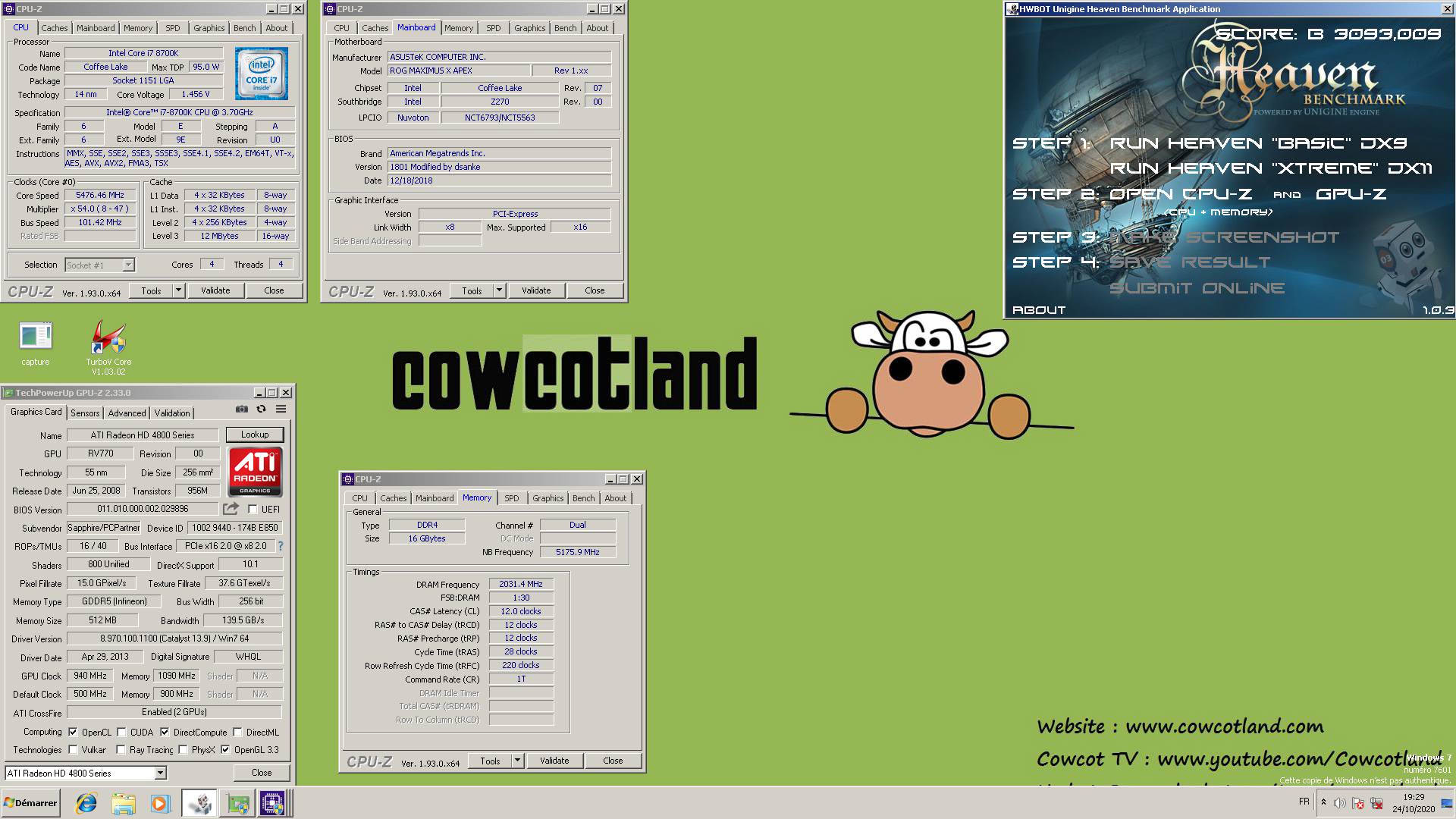Toggle the DirectML checkbox
Viewport: 1456px width, 819px height.
237,733
